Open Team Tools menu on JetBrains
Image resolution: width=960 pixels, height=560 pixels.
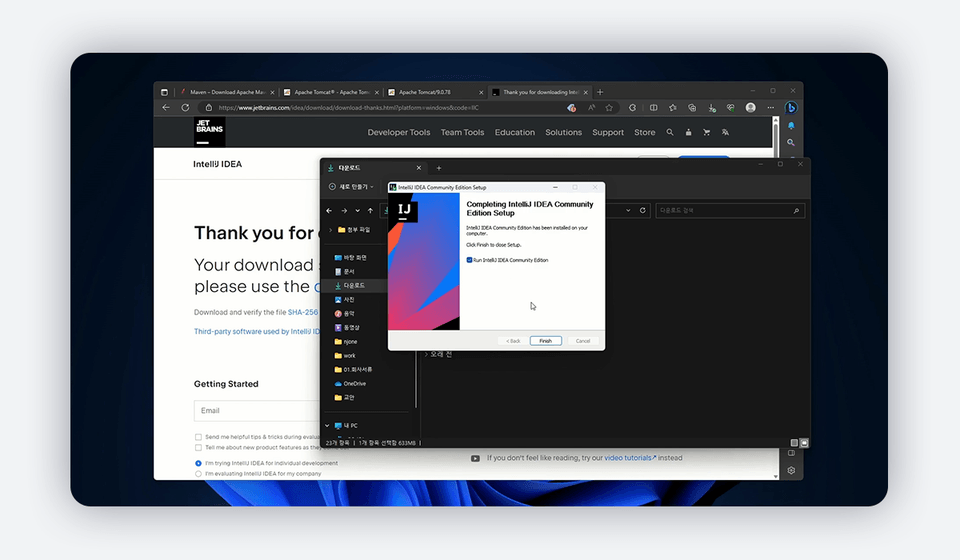pos(462,132)
